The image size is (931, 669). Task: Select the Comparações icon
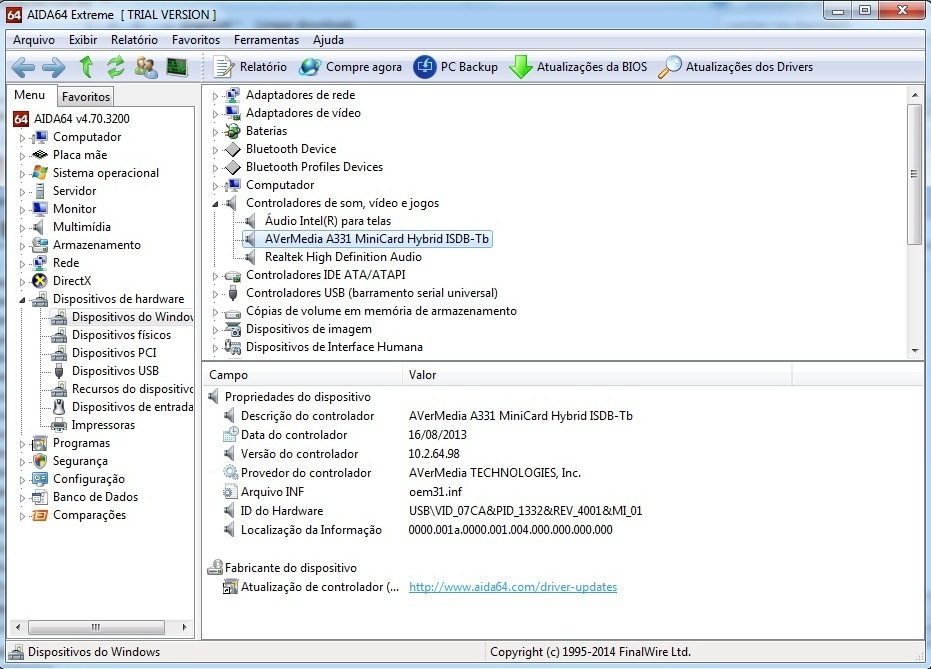(40, 515)
